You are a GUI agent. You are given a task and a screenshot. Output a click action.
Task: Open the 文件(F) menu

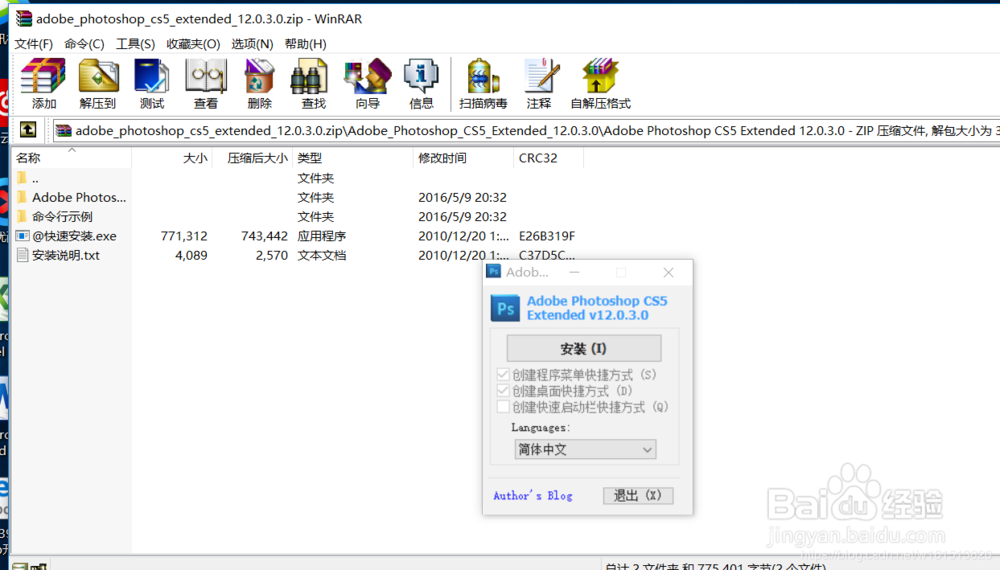pyautogui.click(x=34, y=44)
